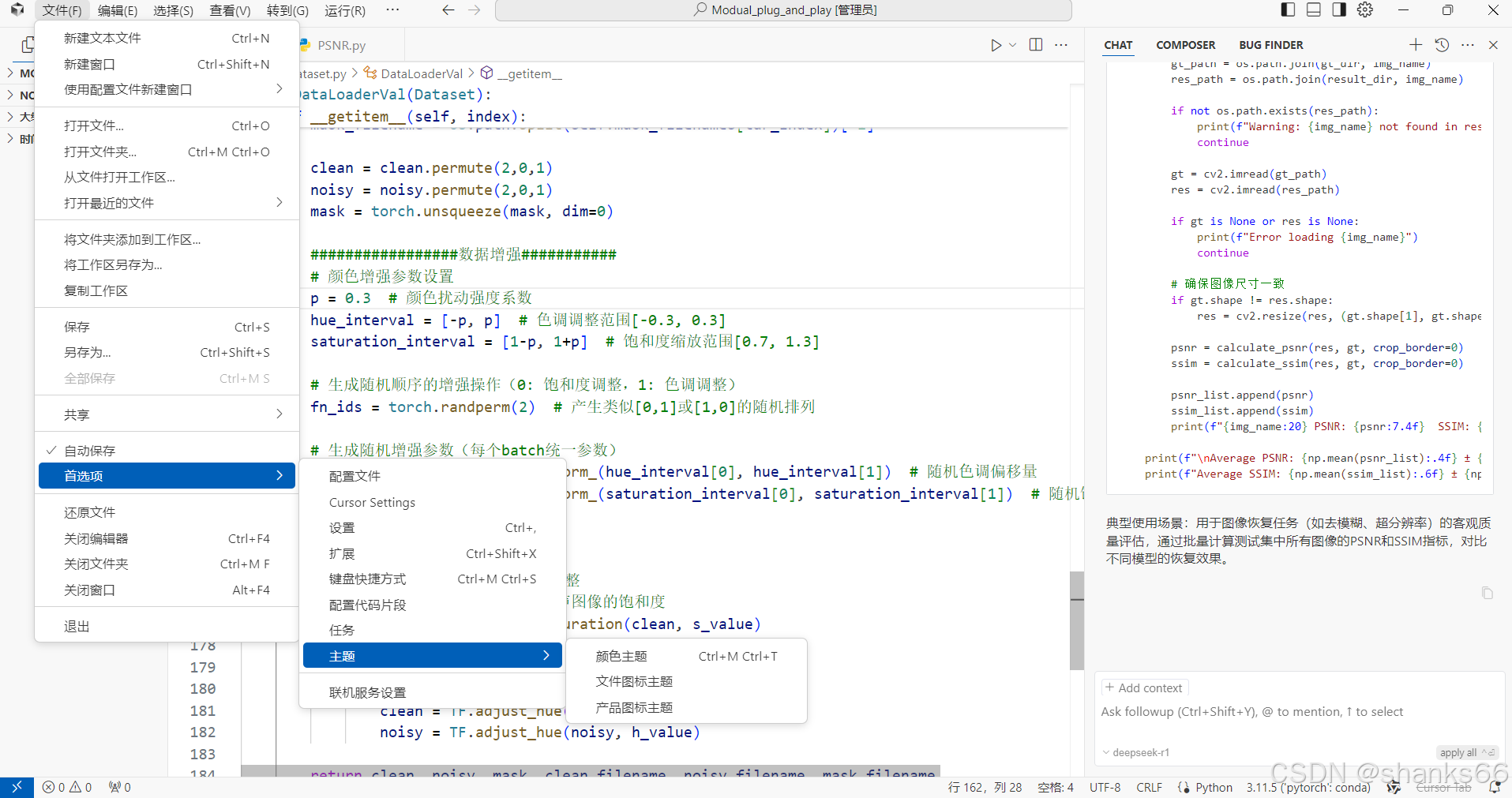
Task: Split the editor to the right
Action: click(1036, 45)
